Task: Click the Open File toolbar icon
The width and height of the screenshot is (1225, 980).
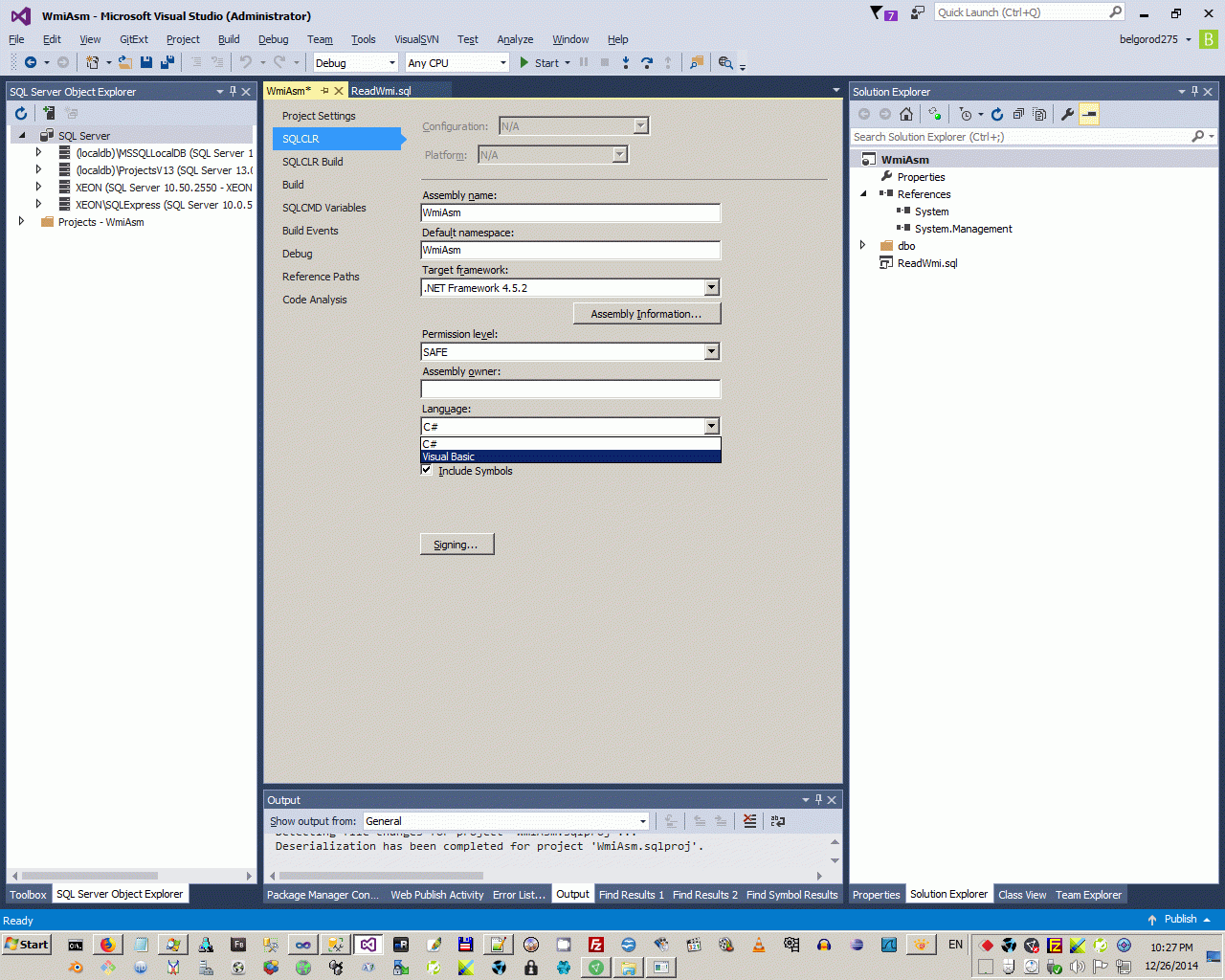Action: click(x=125, y=62)
